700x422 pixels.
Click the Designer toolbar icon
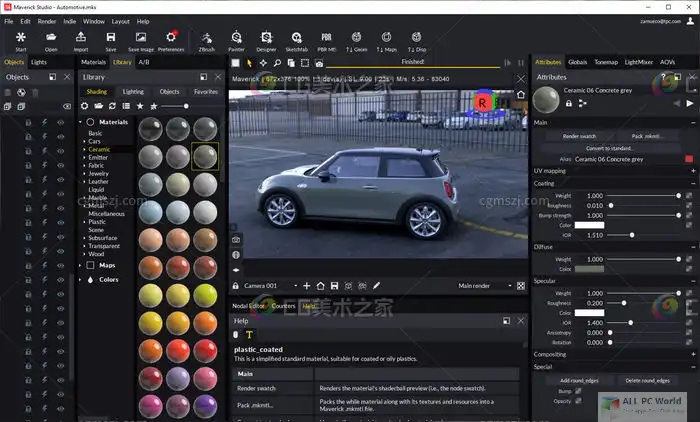point(266,37)
